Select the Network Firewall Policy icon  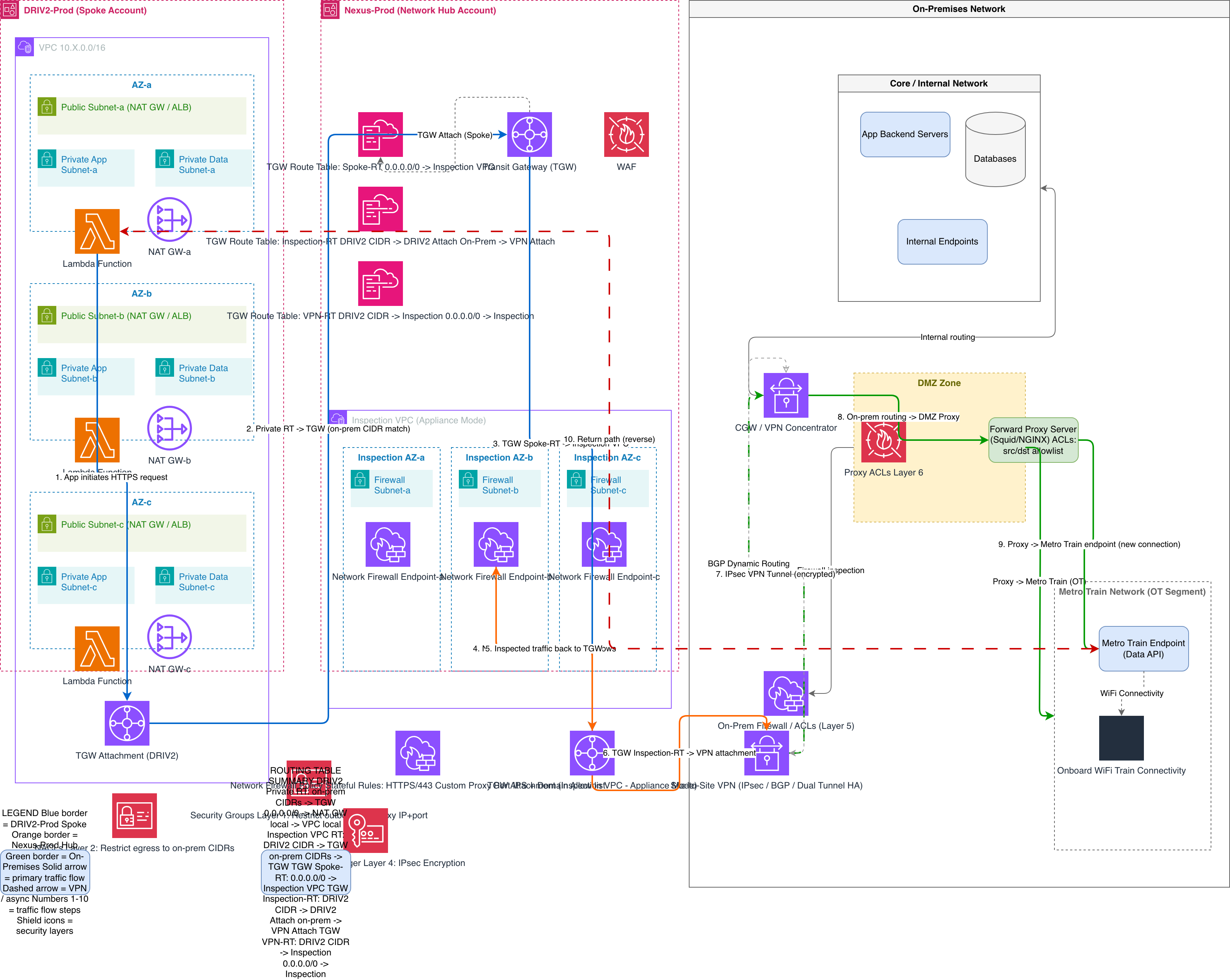click(417, 753)
